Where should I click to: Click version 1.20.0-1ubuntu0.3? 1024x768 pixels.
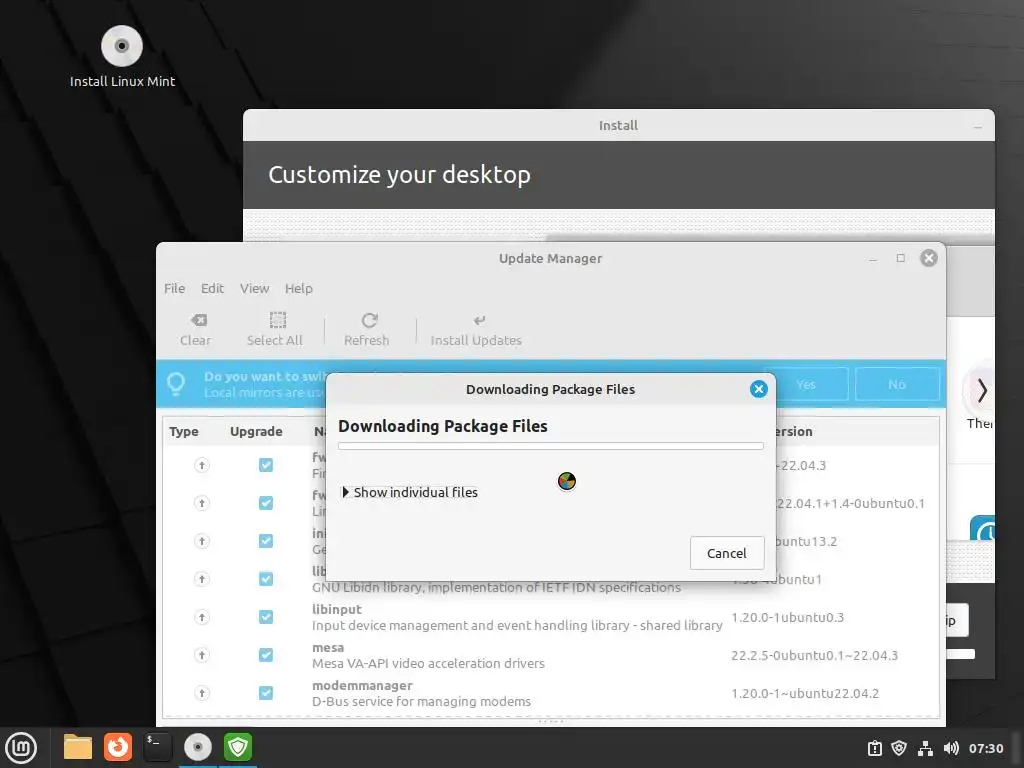coord(788,617)
